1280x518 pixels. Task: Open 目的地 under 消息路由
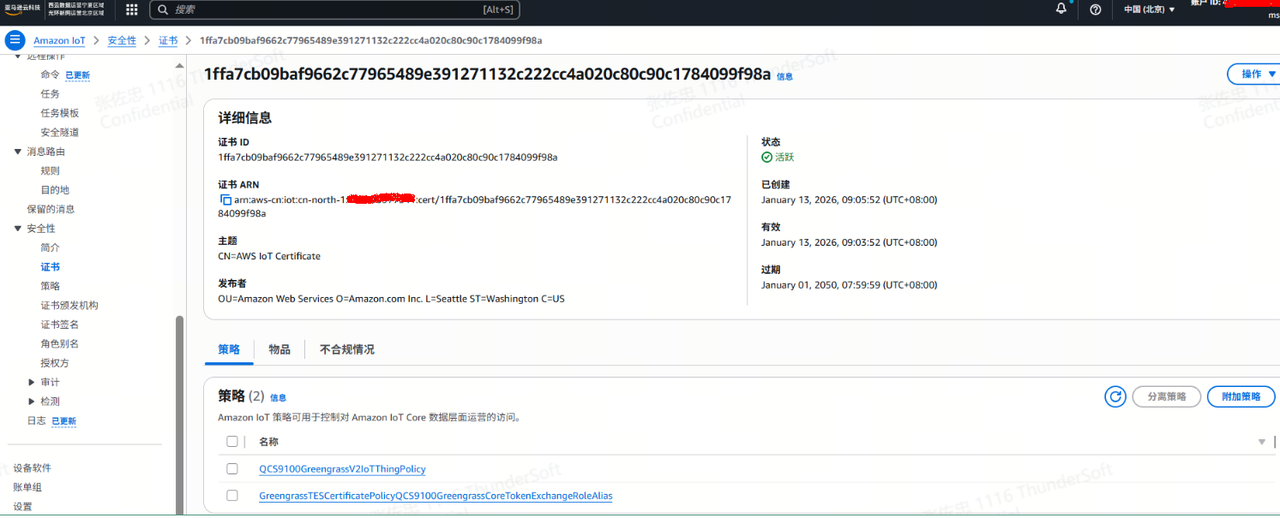(55, 190)
